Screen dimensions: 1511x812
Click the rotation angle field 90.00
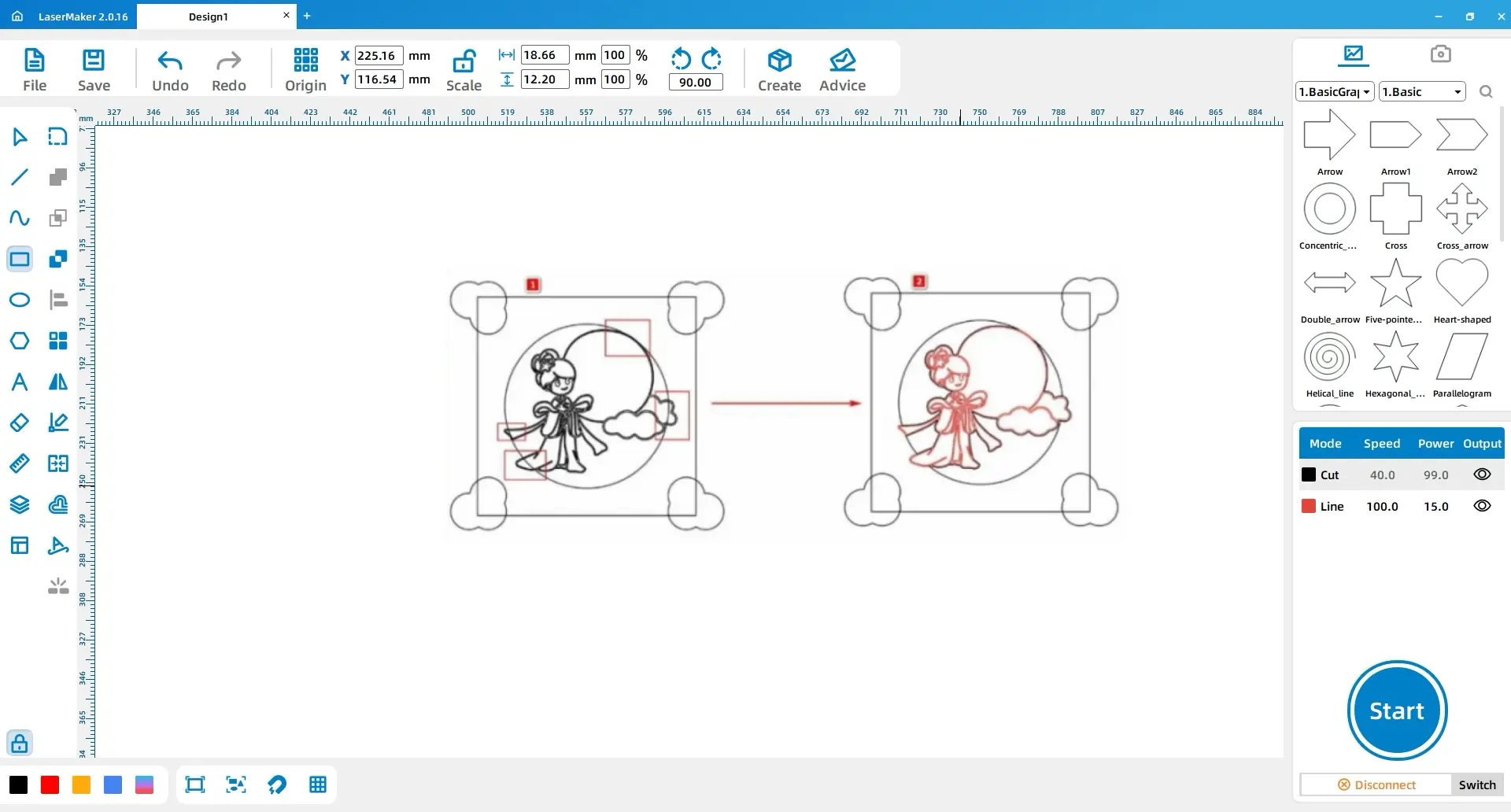[x=696, y=82]
